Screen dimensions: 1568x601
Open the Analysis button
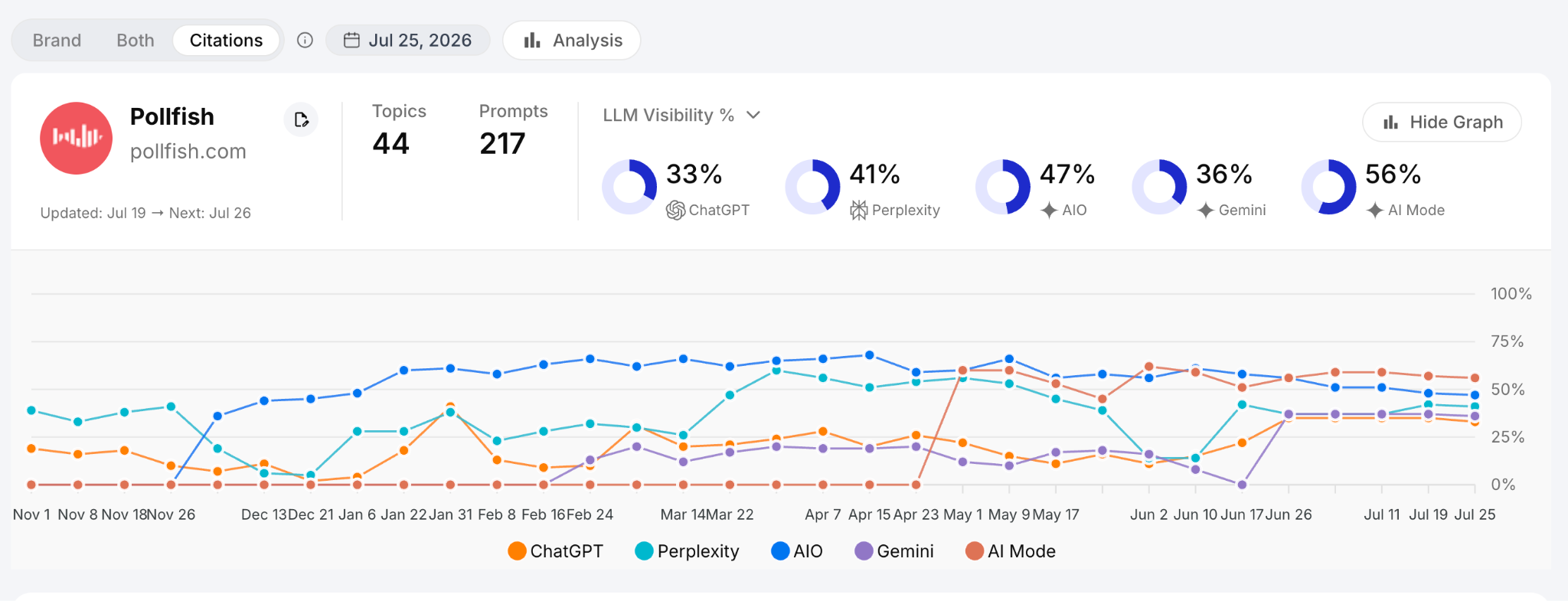(572, 41)
